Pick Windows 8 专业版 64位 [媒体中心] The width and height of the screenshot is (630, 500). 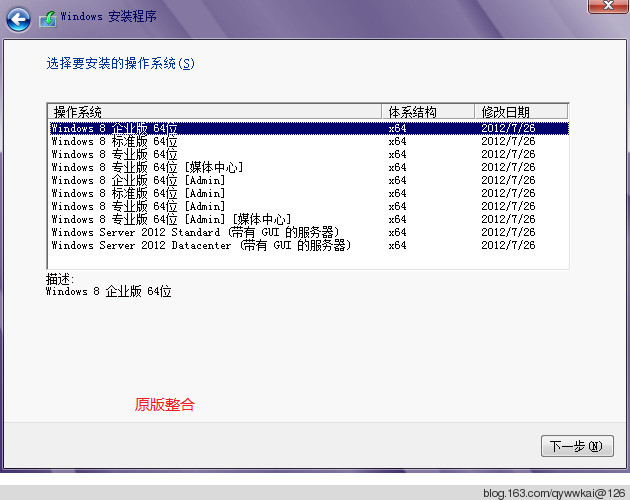coord(309,167)
